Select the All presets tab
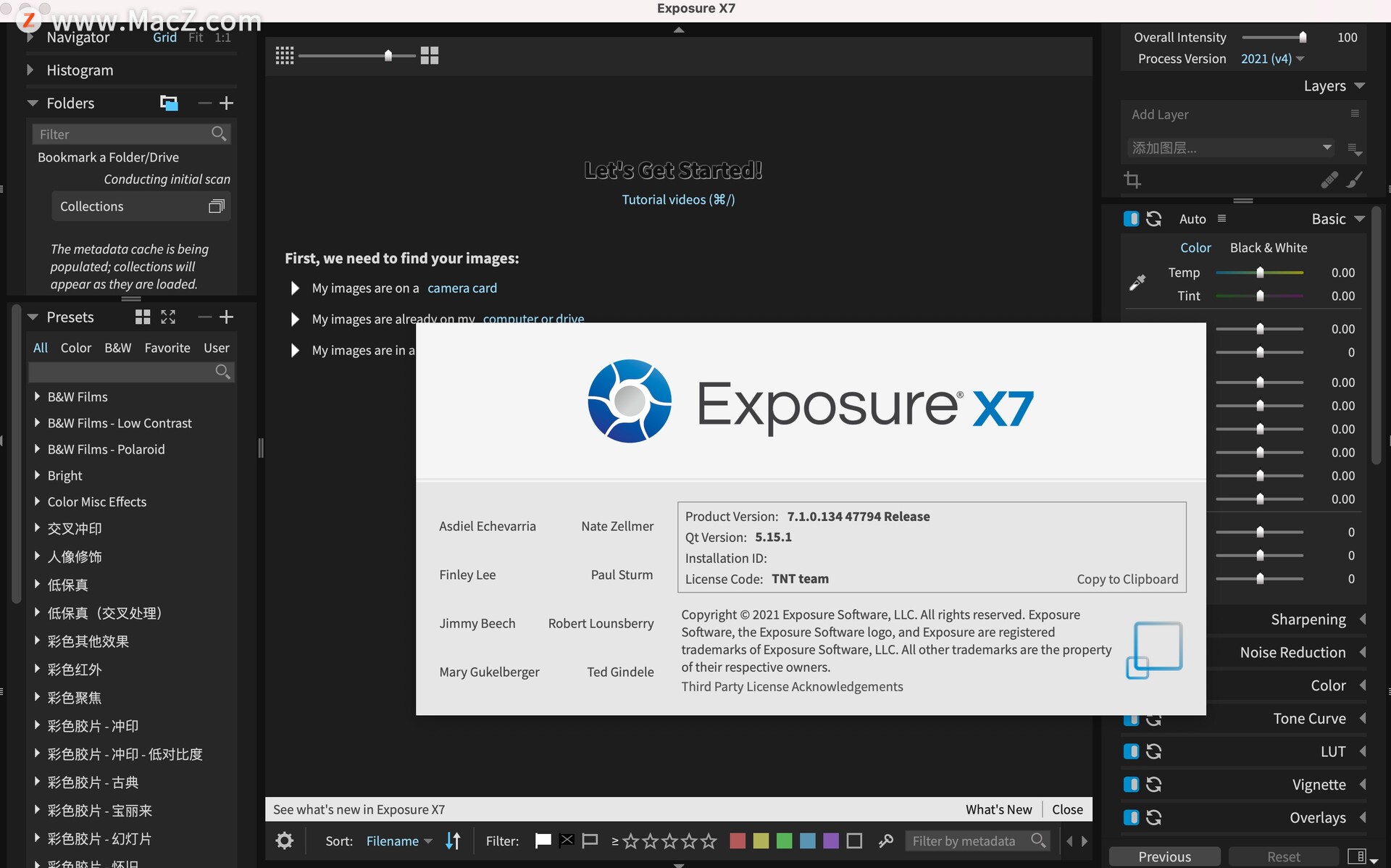The image size is (1391, 868). [x=41, y=348]
